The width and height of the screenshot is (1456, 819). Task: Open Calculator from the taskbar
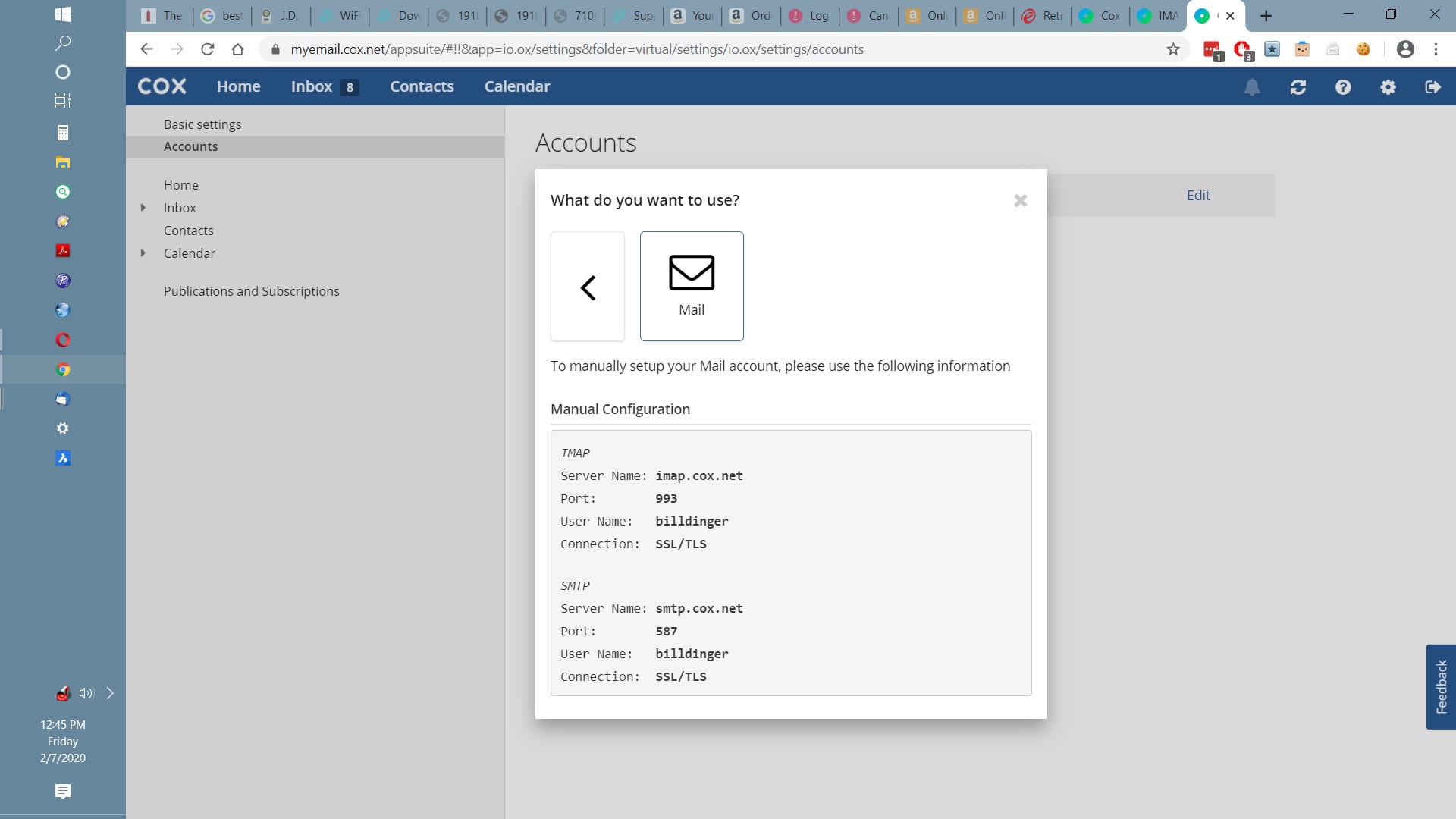click(63, 133)
